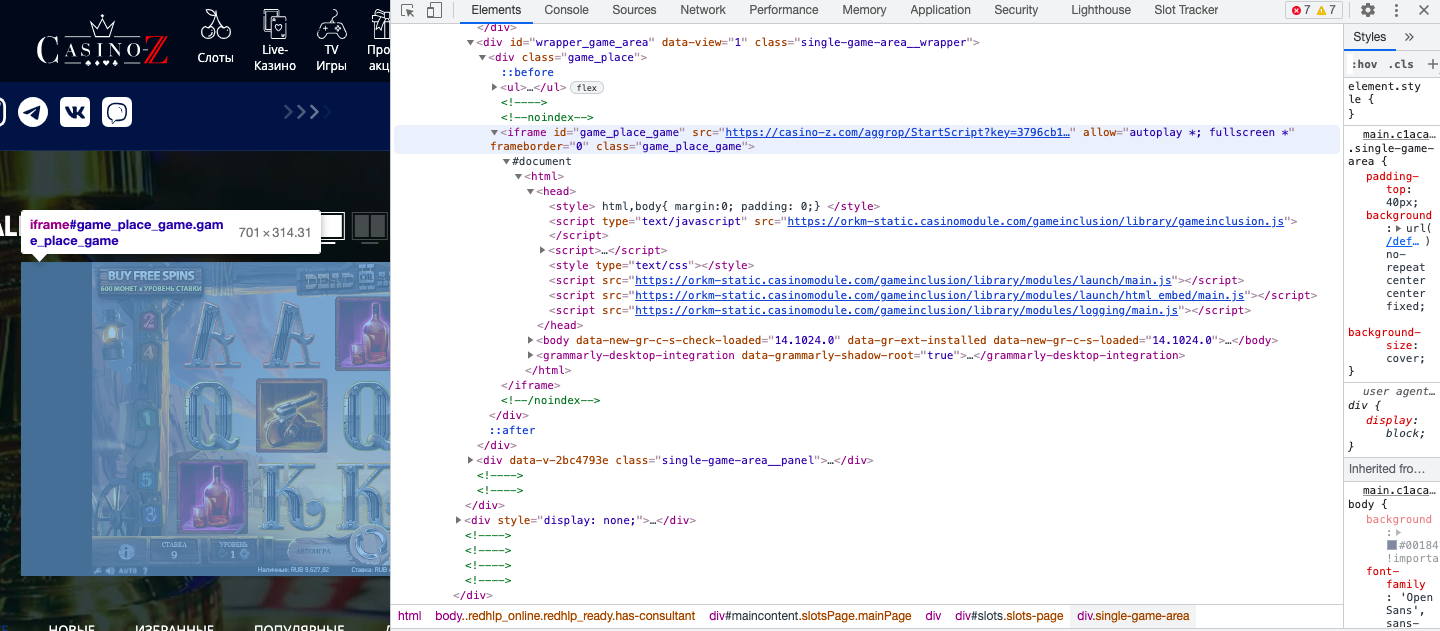The width and height of the screenshot is (1440, 631).
Task: Open the main.c1aca stylesheet link above .single-game-area
Action: (1401, 135)
